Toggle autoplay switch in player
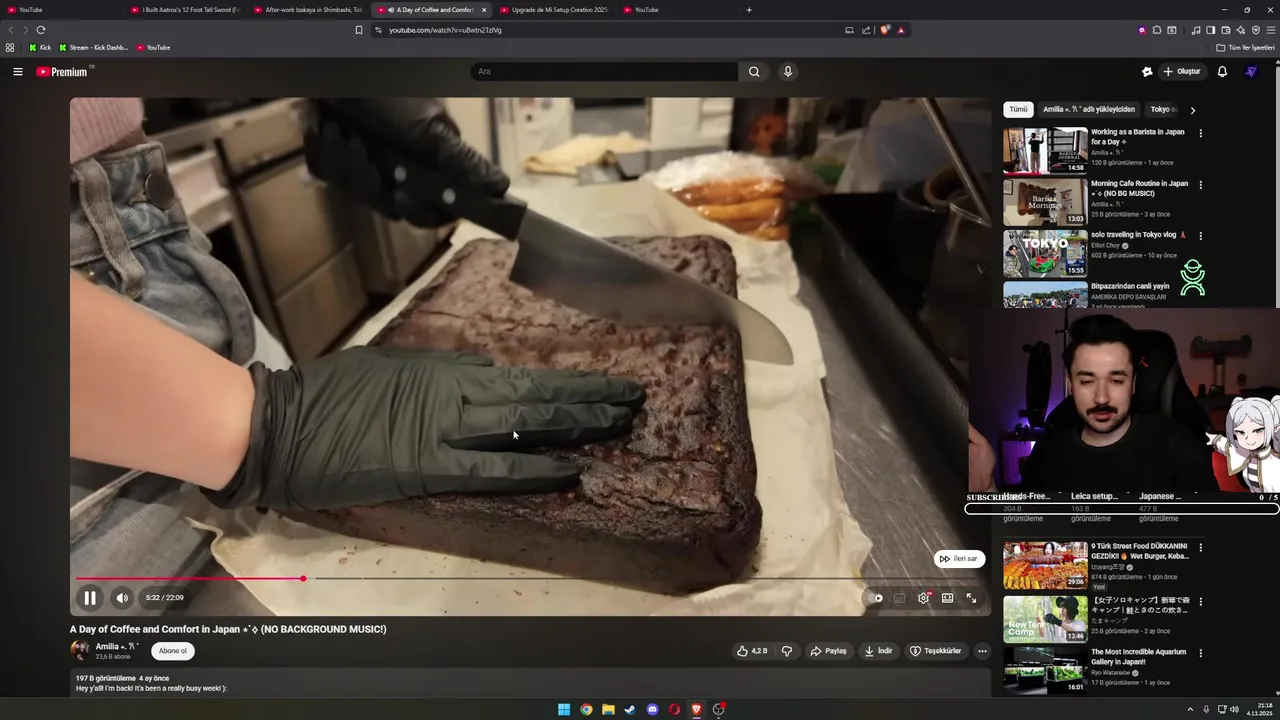The height and width of the screenshot is (720, 1280). tap(876, 598)
